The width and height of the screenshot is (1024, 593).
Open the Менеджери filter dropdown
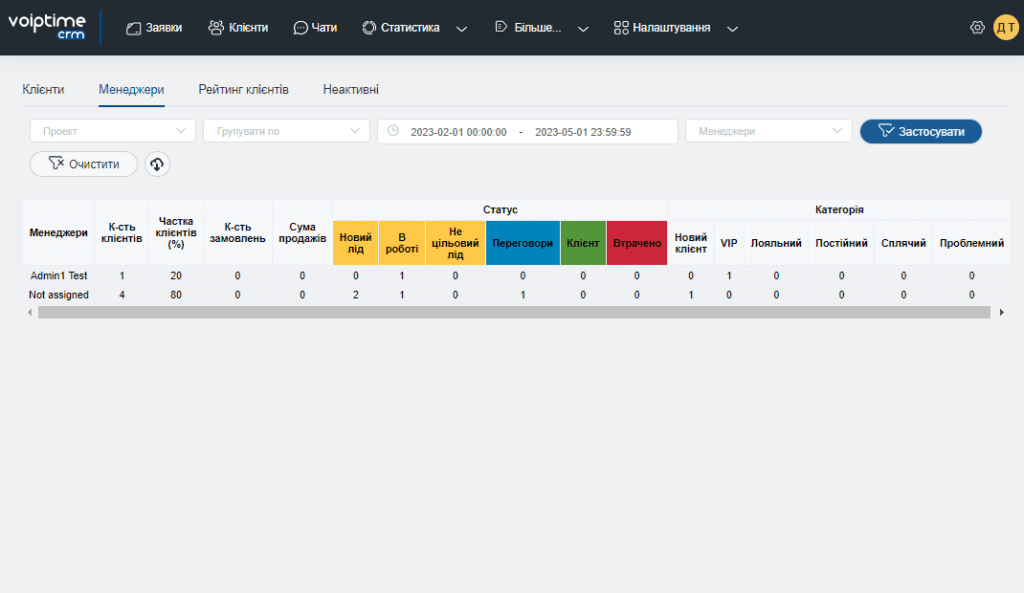[x=769, y=131]
